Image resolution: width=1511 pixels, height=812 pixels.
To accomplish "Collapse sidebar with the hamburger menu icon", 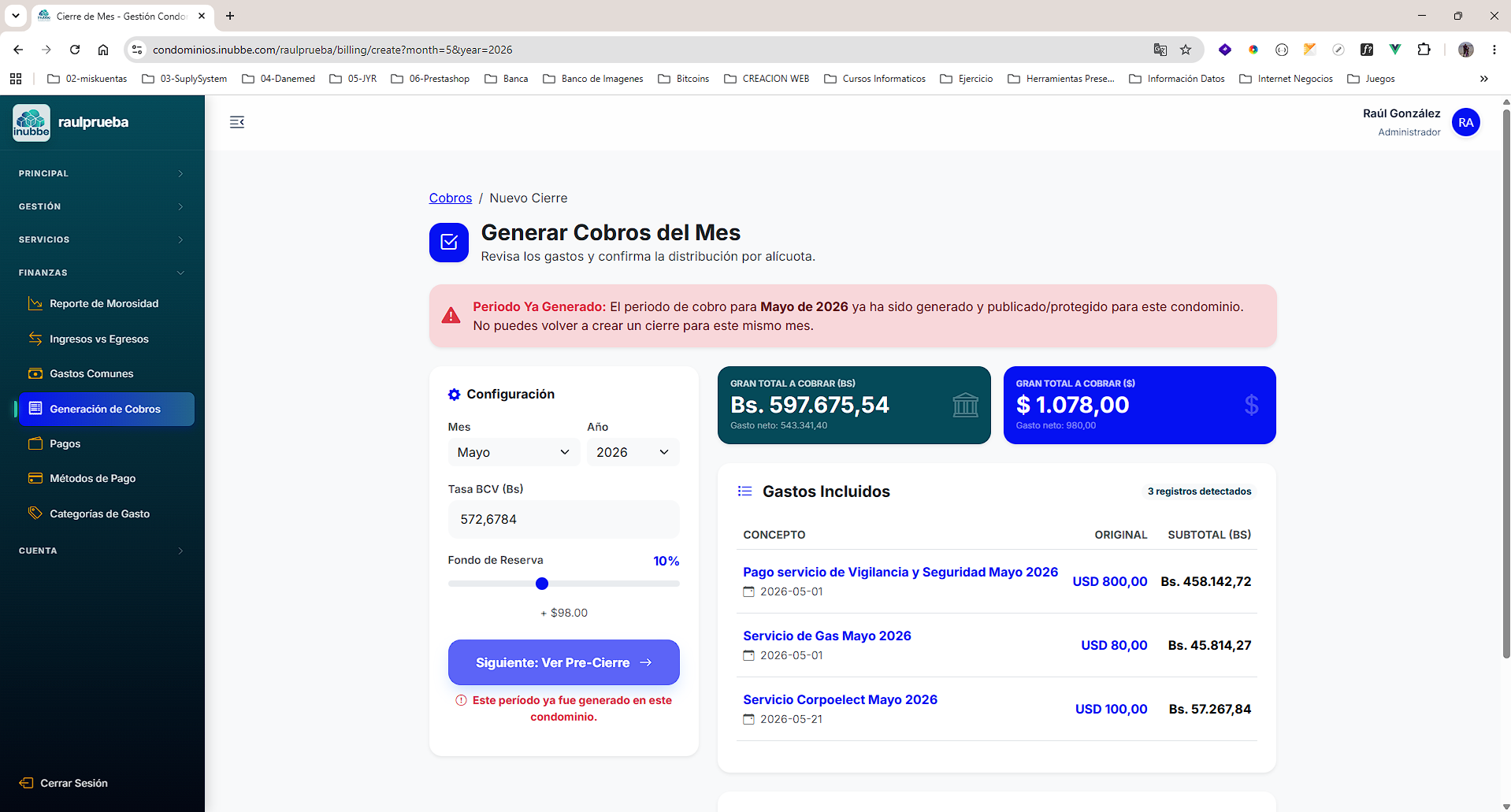I will pos(237,122).
